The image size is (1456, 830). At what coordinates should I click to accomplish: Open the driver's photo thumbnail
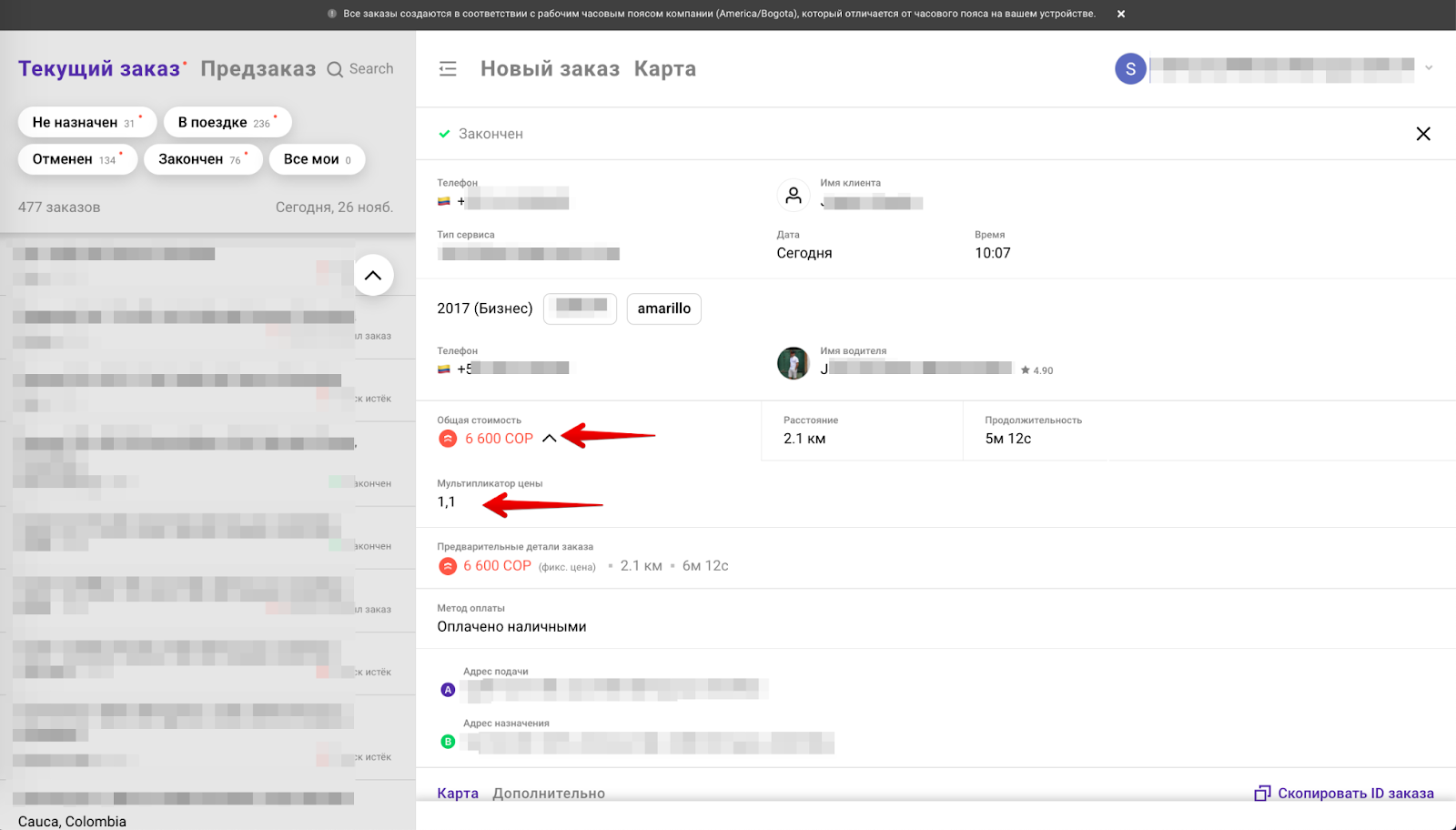click(x=794, y=363)
